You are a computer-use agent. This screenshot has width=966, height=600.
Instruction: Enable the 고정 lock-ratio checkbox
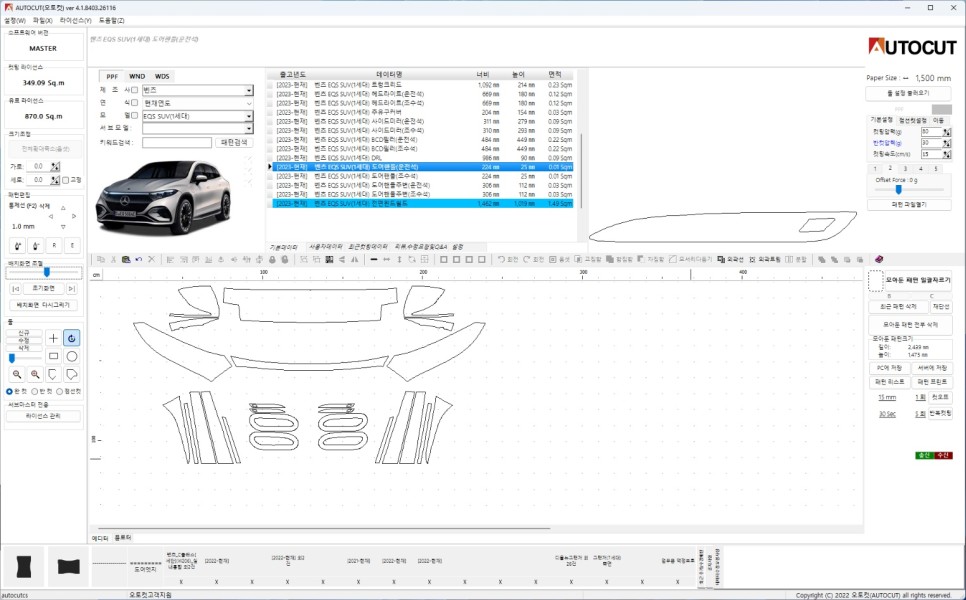(65, 180)
